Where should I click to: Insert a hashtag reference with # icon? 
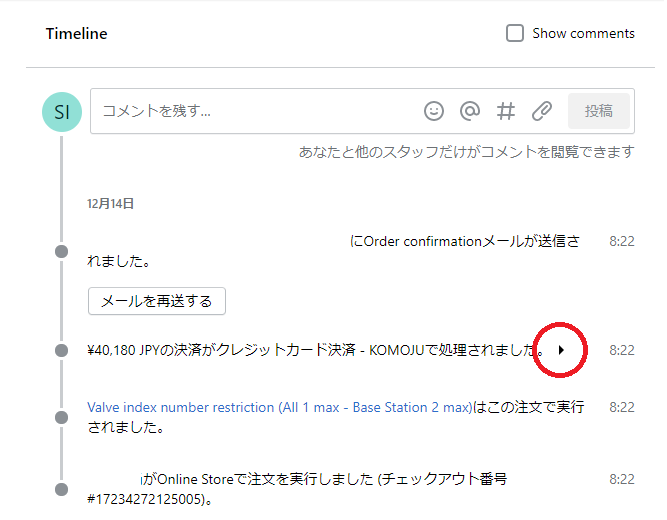(x=506, y=111)
